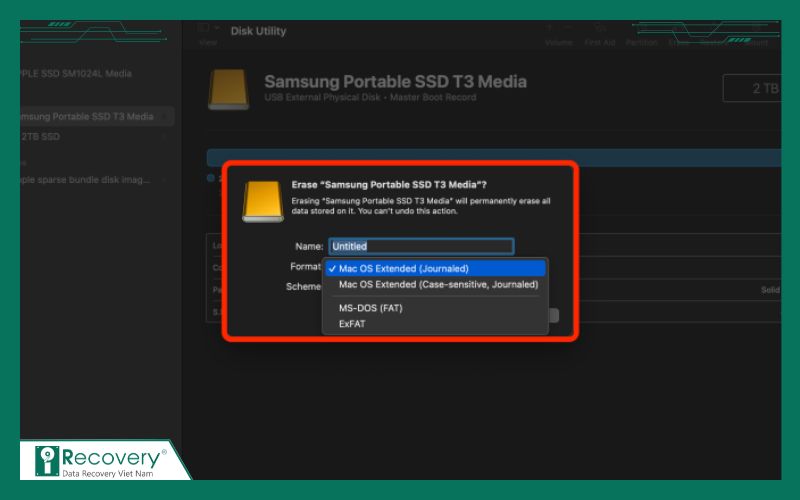Click the blue disk usage bar
800x500 pixels.
(490, 157)
